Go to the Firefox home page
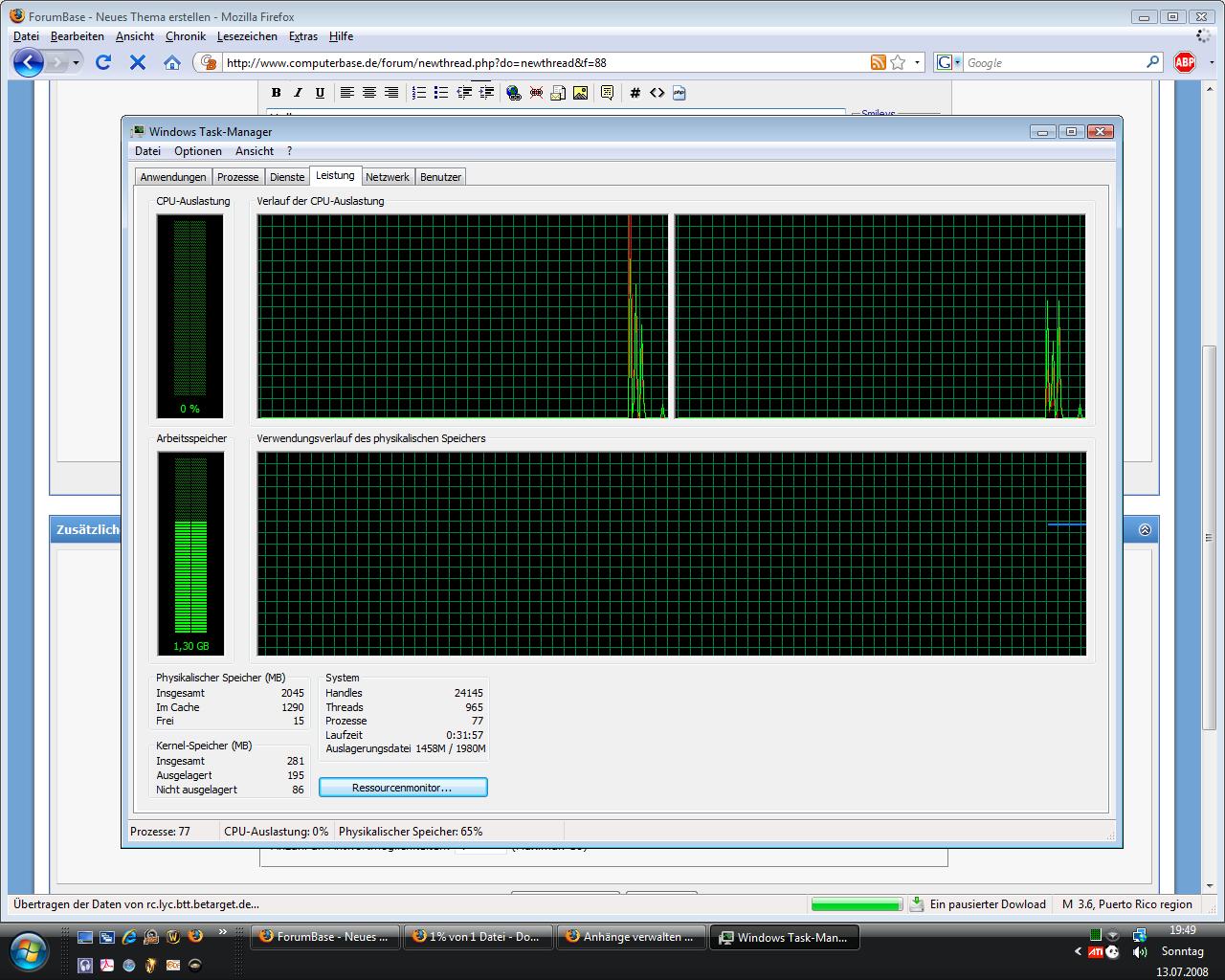Viewport: 1225px width, 980px height. tap(172, 62)
